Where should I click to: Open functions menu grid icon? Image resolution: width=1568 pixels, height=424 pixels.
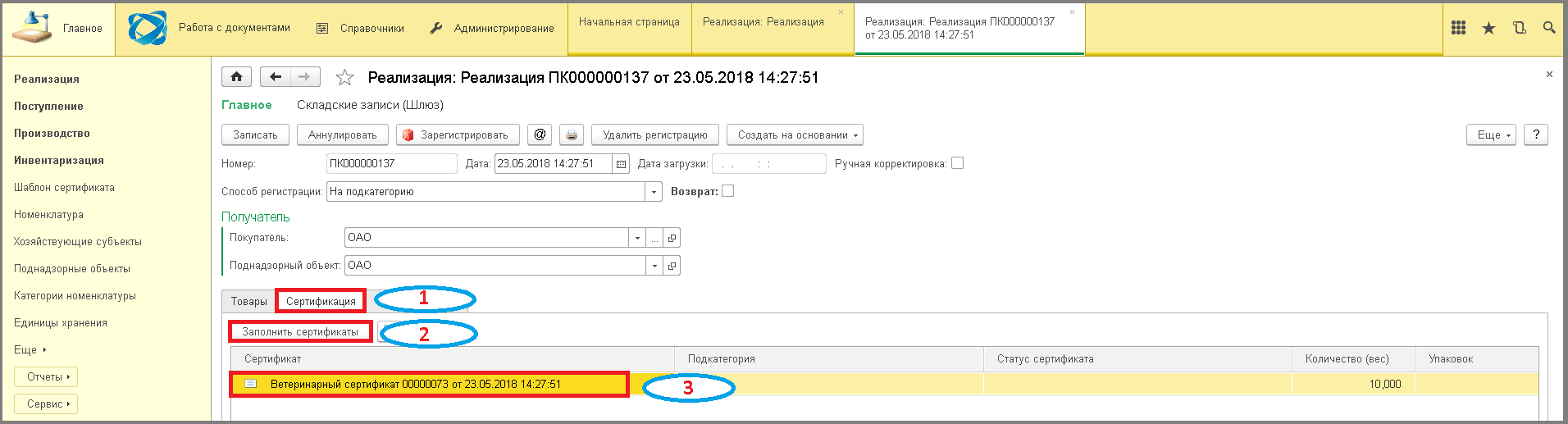(x=1458, y=28)
